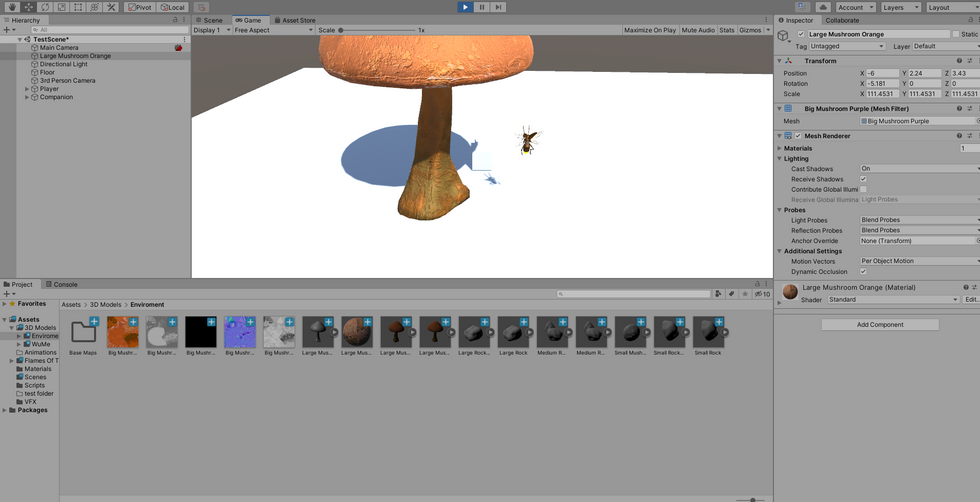Open the Tag Untagged dropdown

pos(848,46)
